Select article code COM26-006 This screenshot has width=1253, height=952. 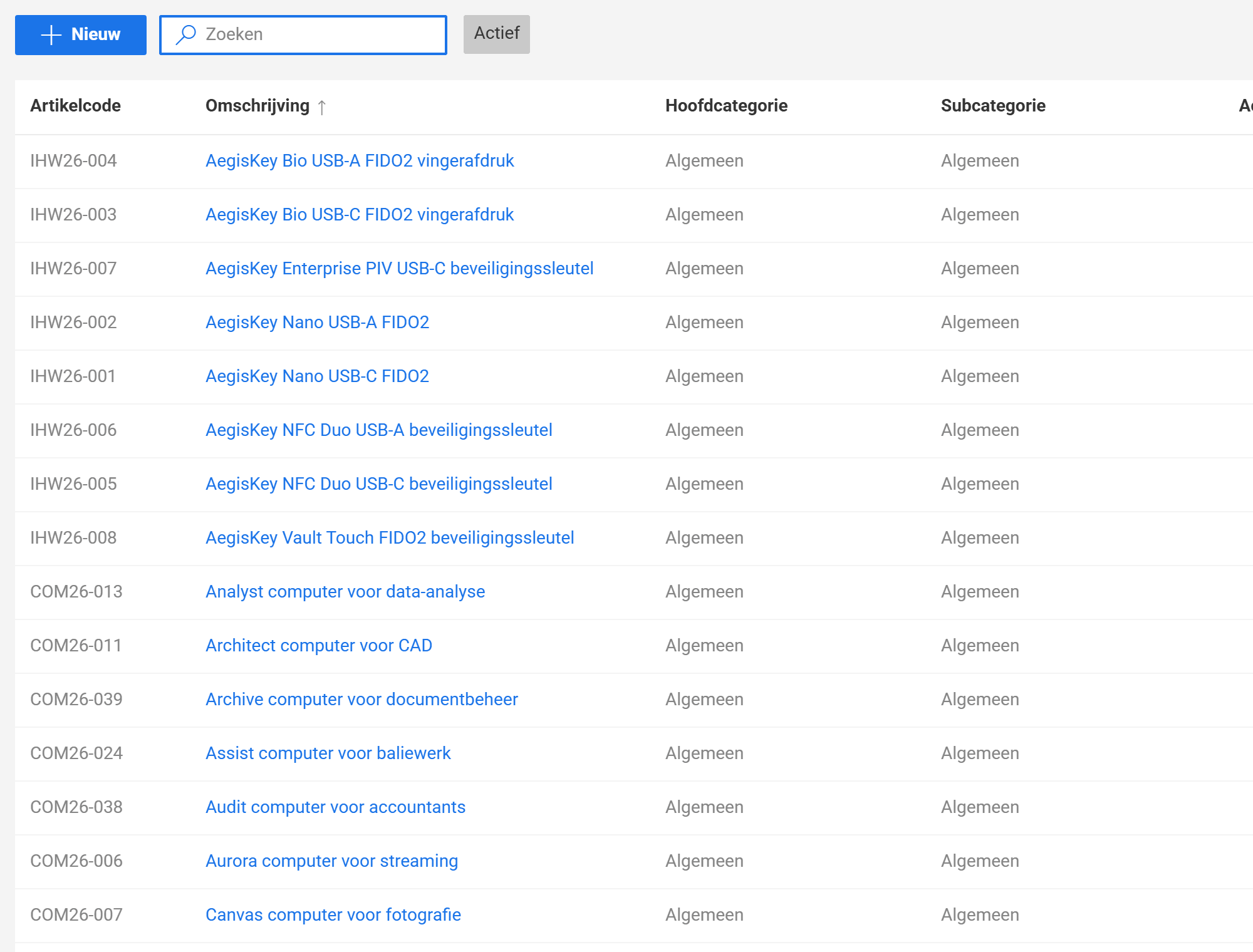[76, 861]
